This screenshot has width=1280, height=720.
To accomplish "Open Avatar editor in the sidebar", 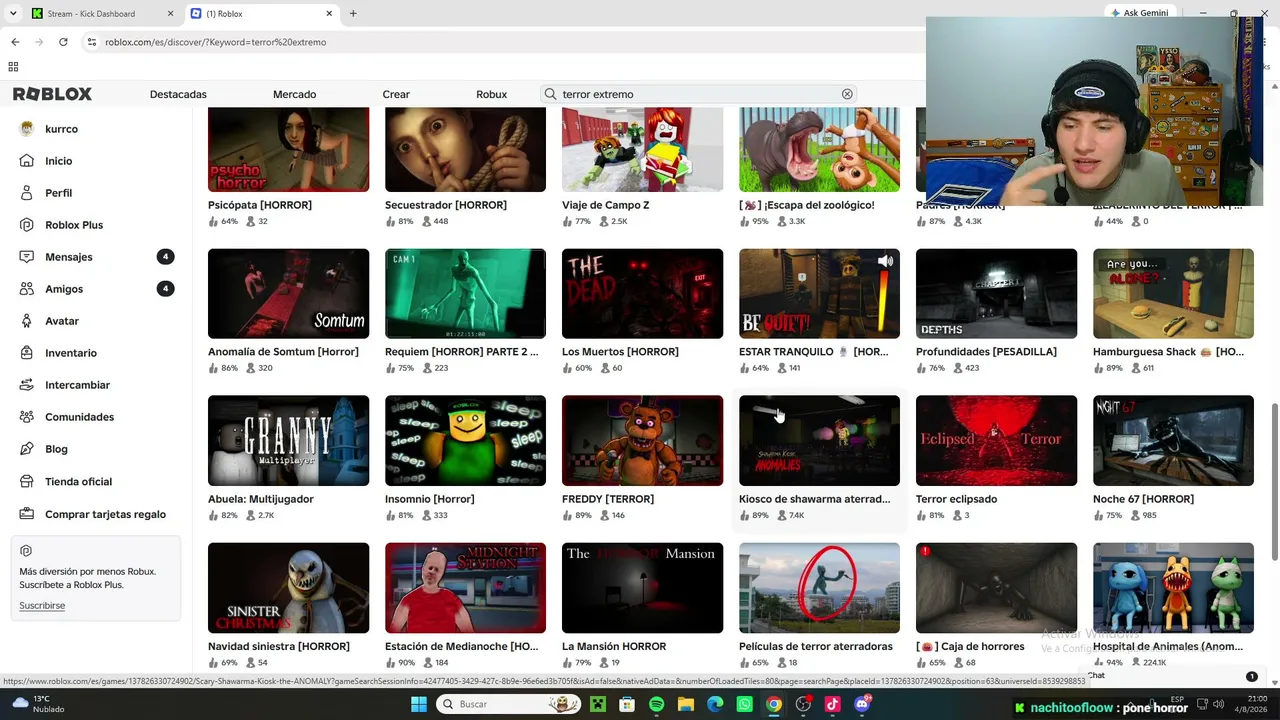I will [x=62, y=321].
